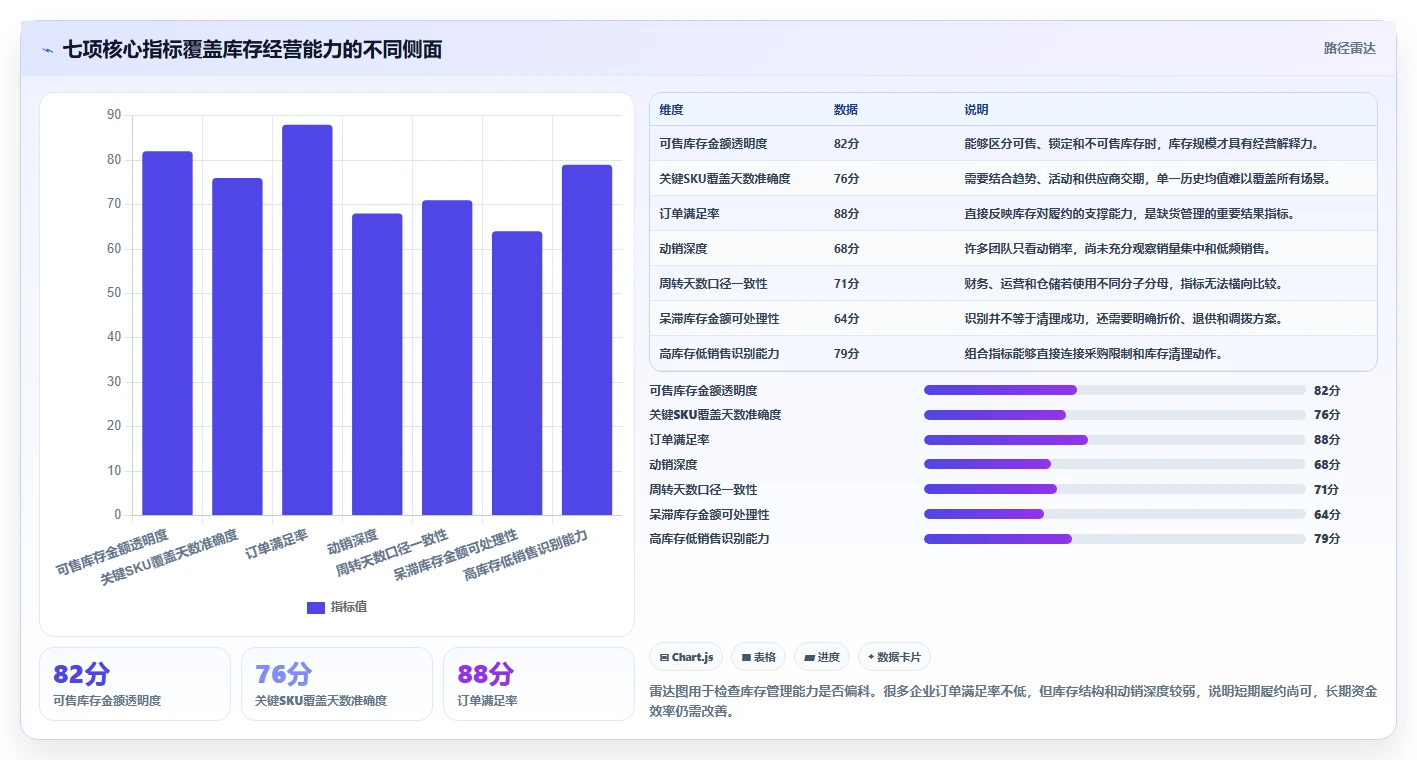Click the 64分 progress bar for 呆滞库存金额可处理性

pyautogui.click(x=1115, y=514)
